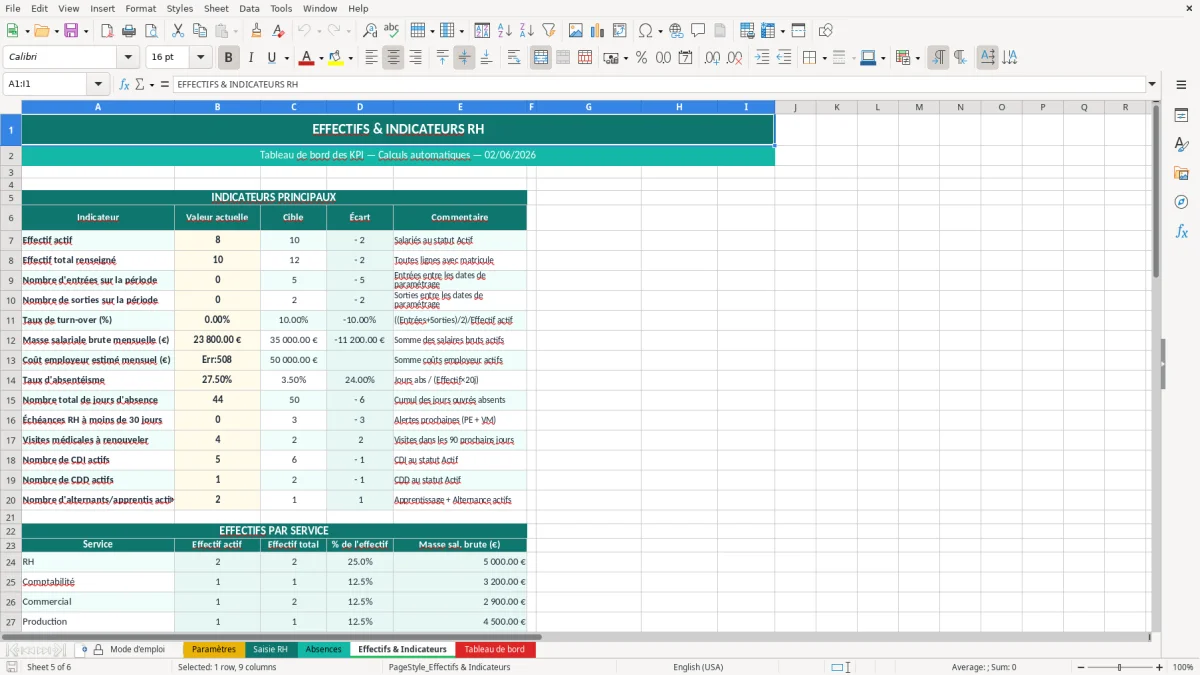Click the Insert Comment icon

pyautogui.click(x=697, y=31)
